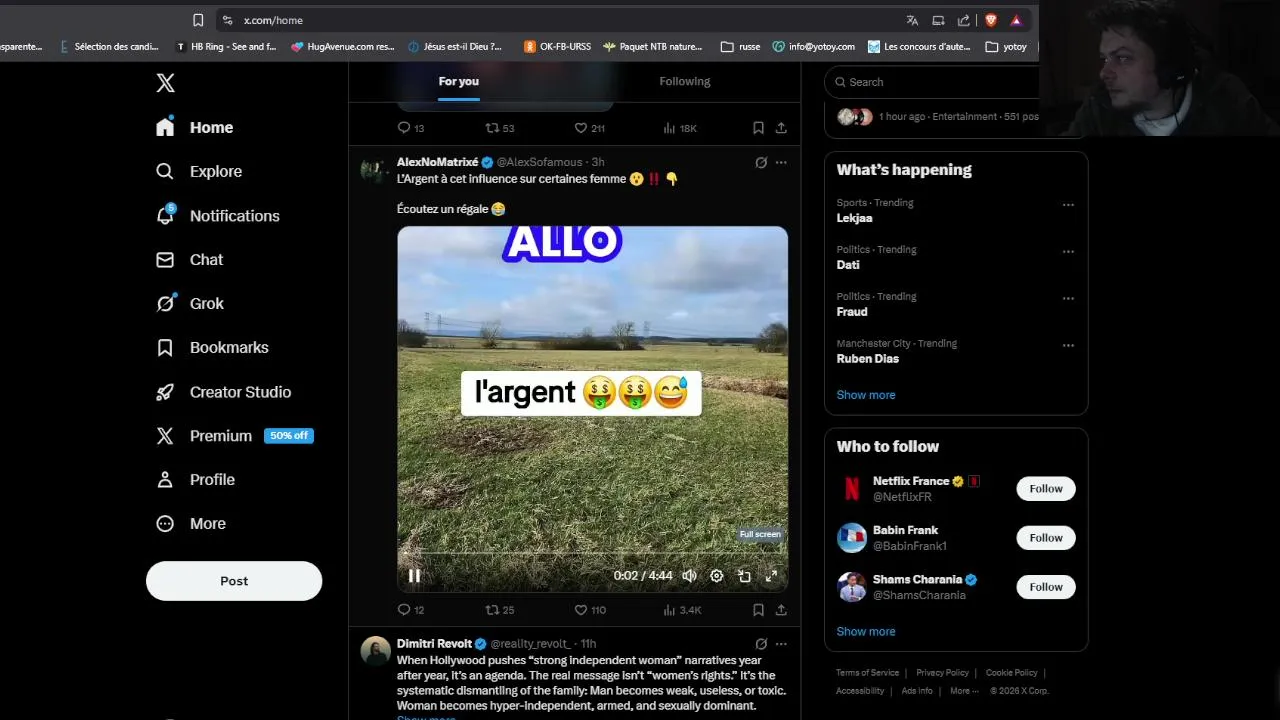Open more options for Dati trend
Viewport: 1280px width, 720px height.
point(1068,251)
